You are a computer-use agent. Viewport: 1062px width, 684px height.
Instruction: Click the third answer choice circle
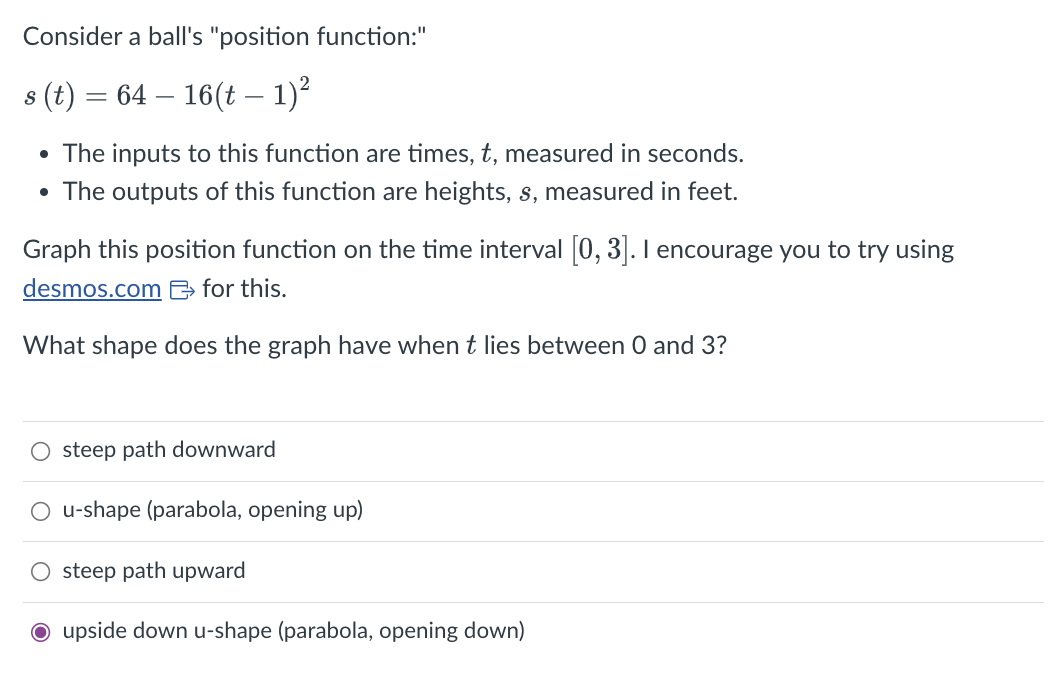(40, 571)
